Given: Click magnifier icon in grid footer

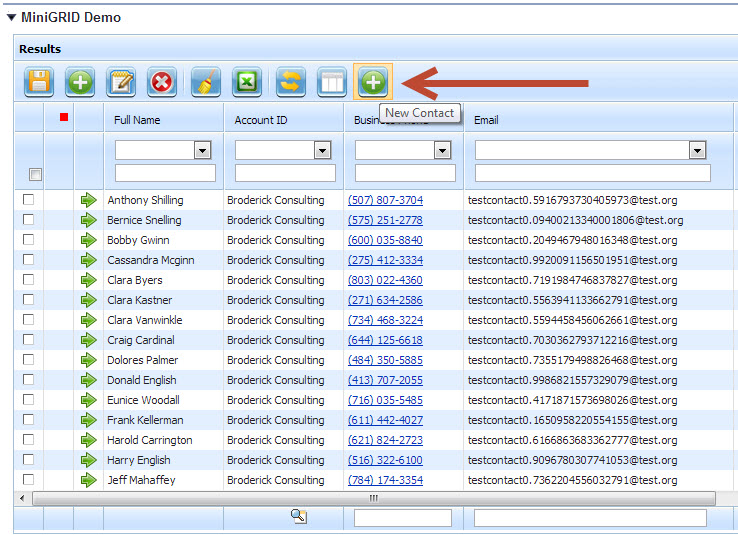Looking at the screenshot, I should [x=298, y=515].
